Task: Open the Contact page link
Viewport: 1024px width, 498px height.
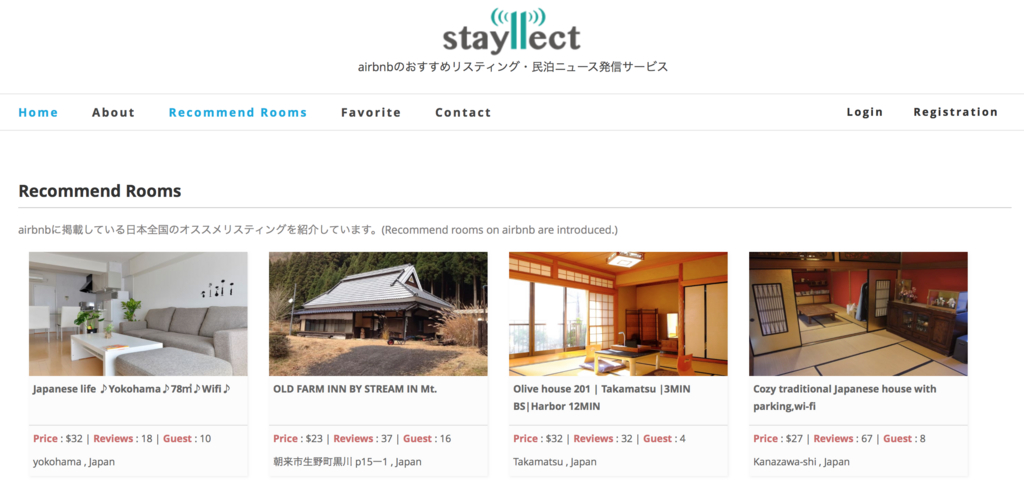Action: click(x=463, y=112)
